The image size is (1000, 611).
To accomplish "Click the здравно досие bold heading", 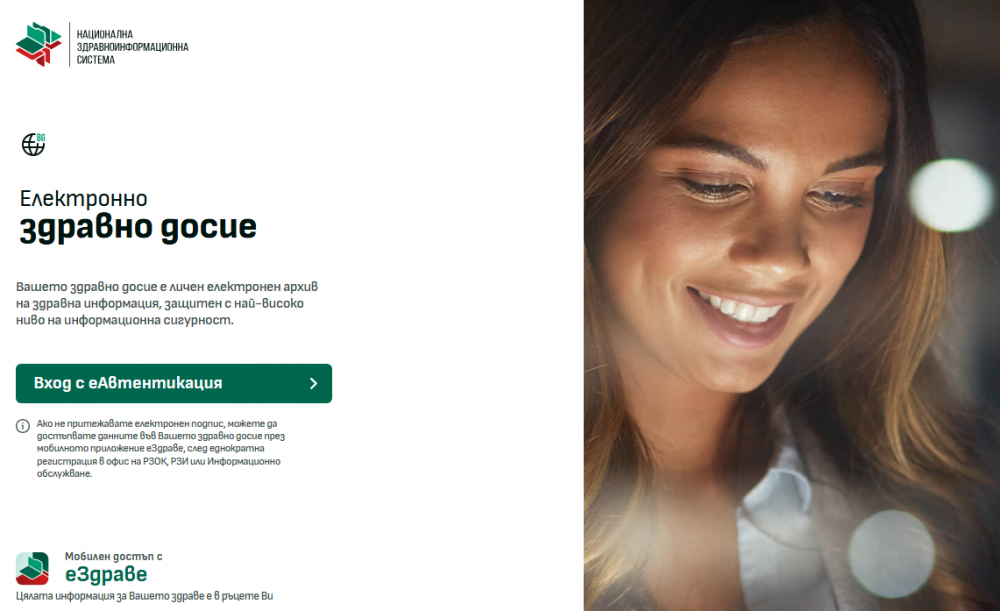I will pos(138,228).
